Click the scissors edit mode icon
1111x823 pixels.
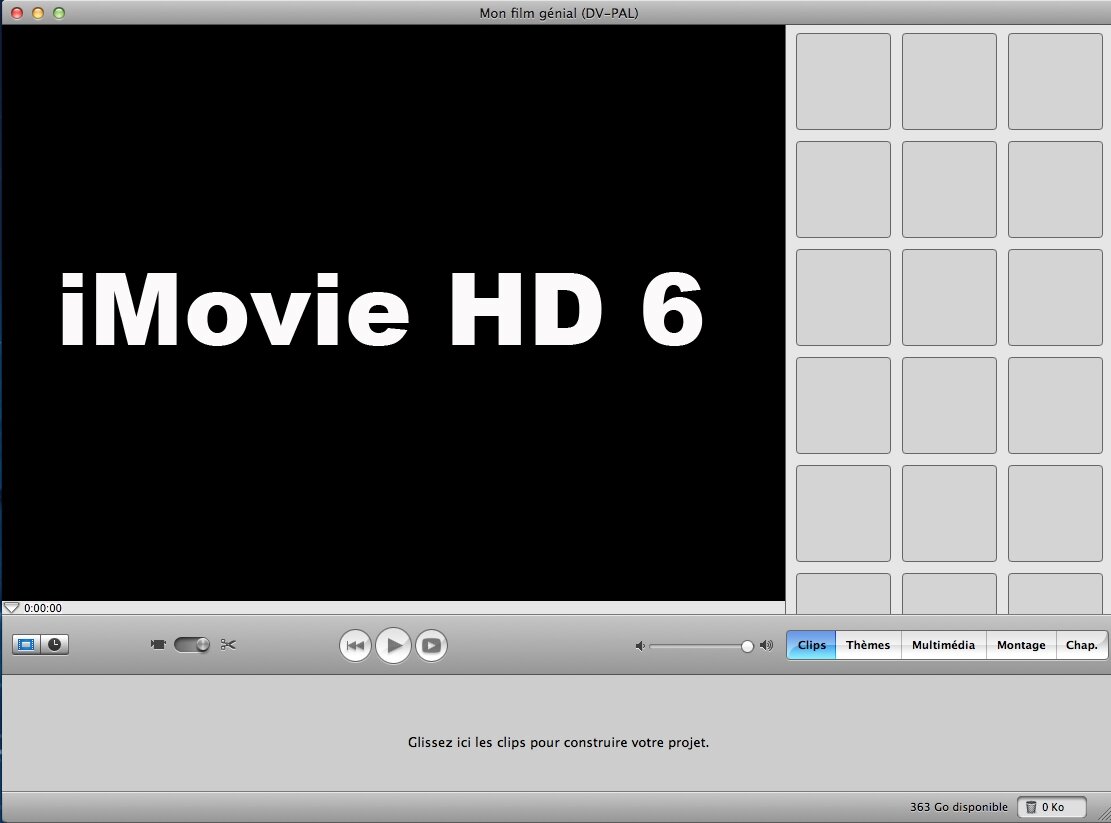228,645
